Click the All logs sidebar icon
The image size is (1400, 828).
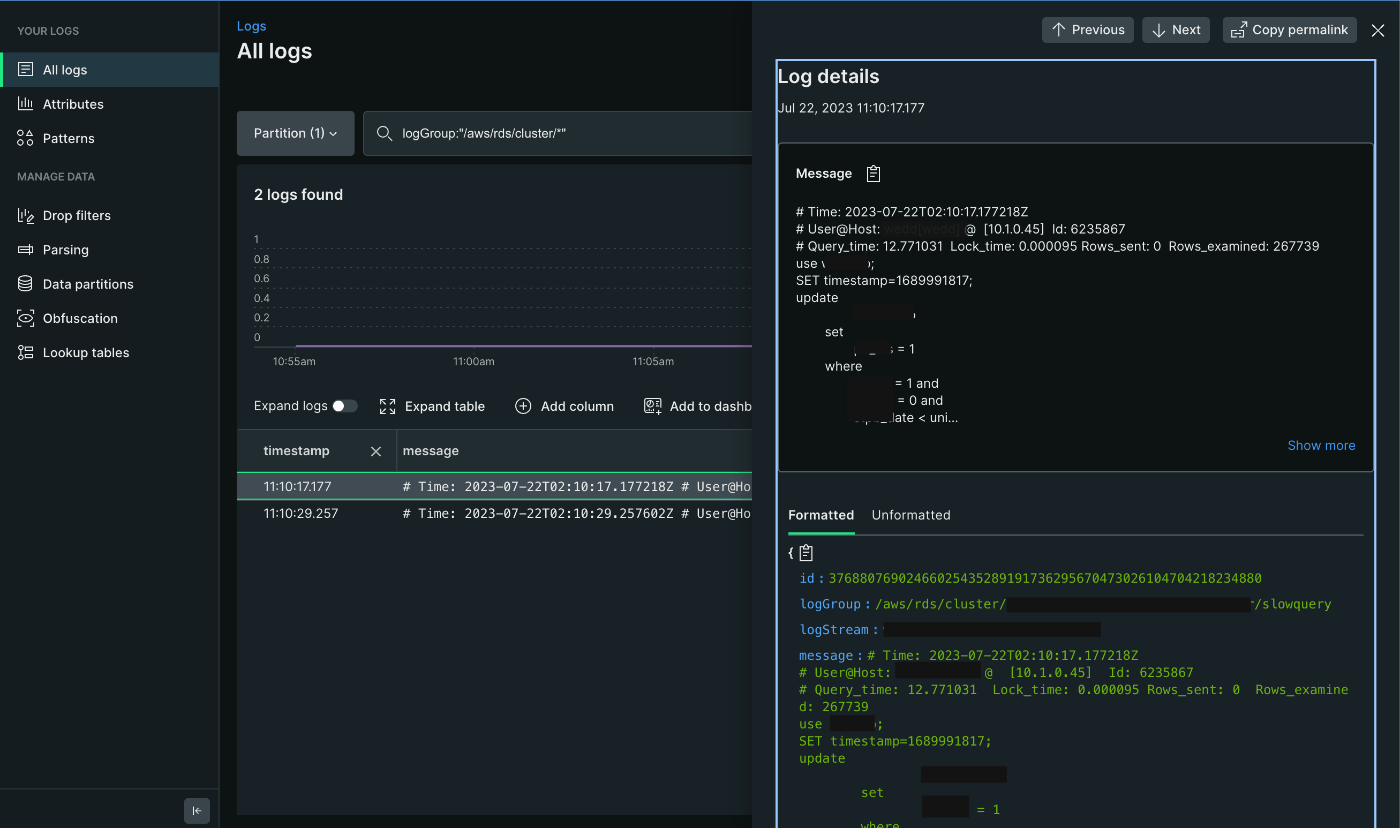25,70
